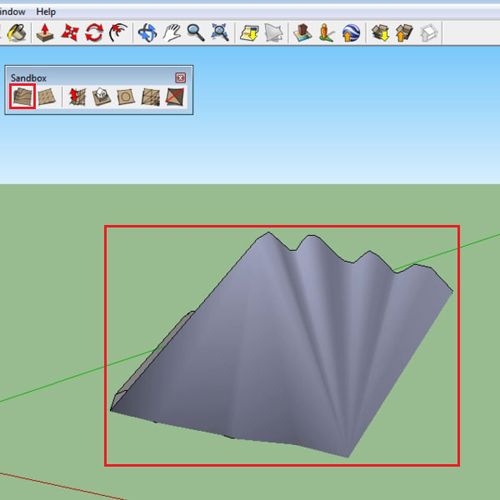Click the Get Current View icon

[249, 33]
